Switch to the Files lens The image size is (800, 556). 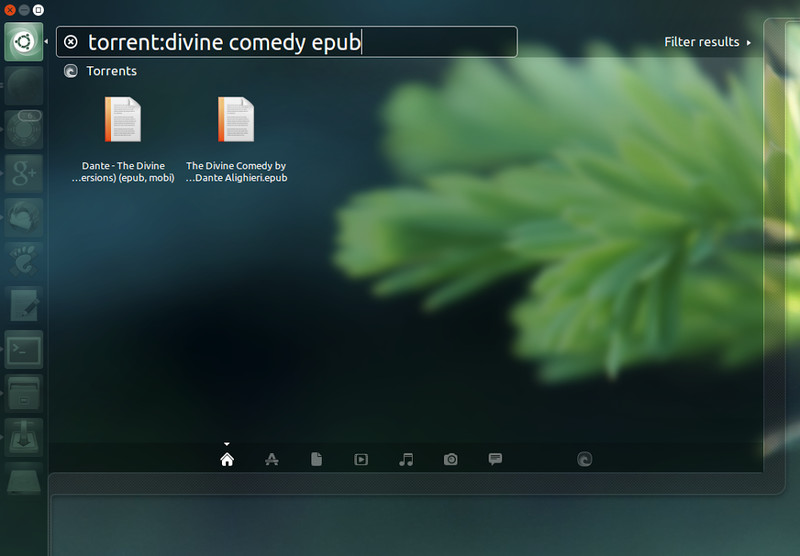pos(316,460)
